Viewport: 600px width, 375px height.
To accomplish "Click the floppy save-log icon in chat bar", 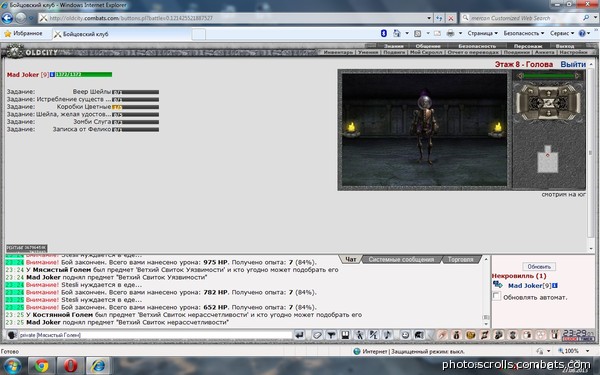I will click(345, 335).
